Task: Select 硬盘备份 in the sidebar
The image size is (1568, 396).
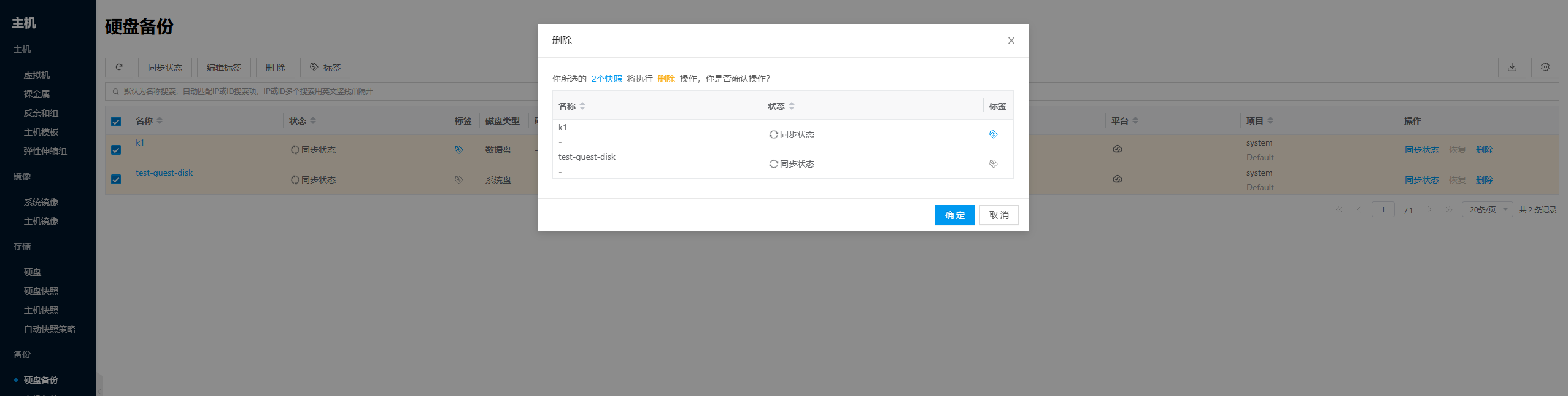Action: 41,380
